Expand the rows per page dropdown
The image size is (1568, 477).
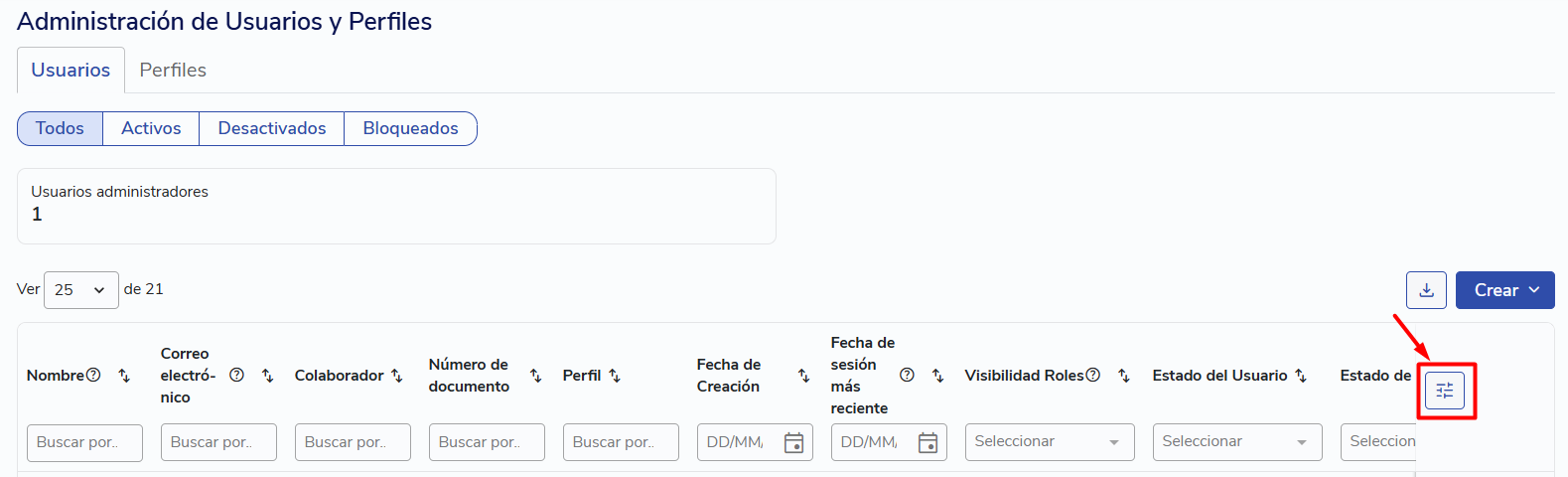(x=81, y=290)
